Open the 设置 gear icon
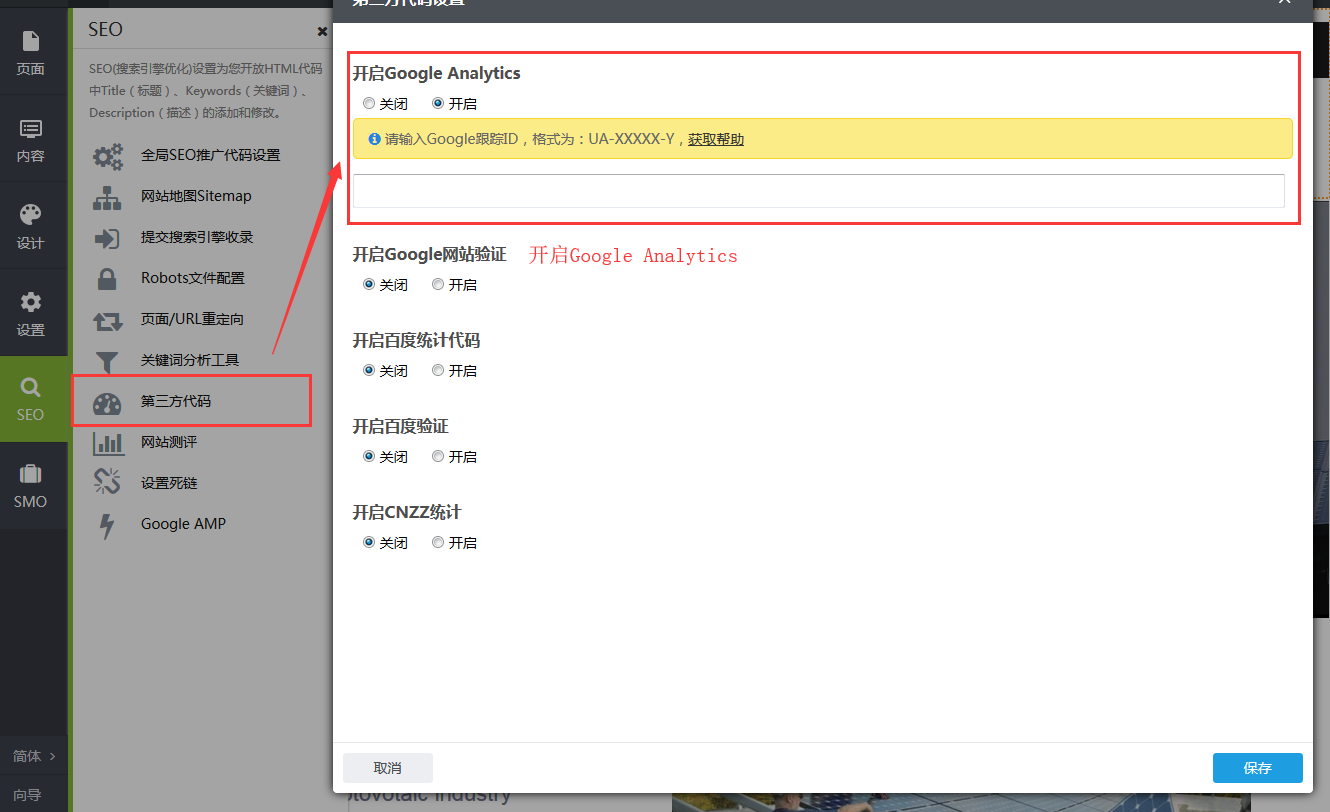 click(30, 302)
